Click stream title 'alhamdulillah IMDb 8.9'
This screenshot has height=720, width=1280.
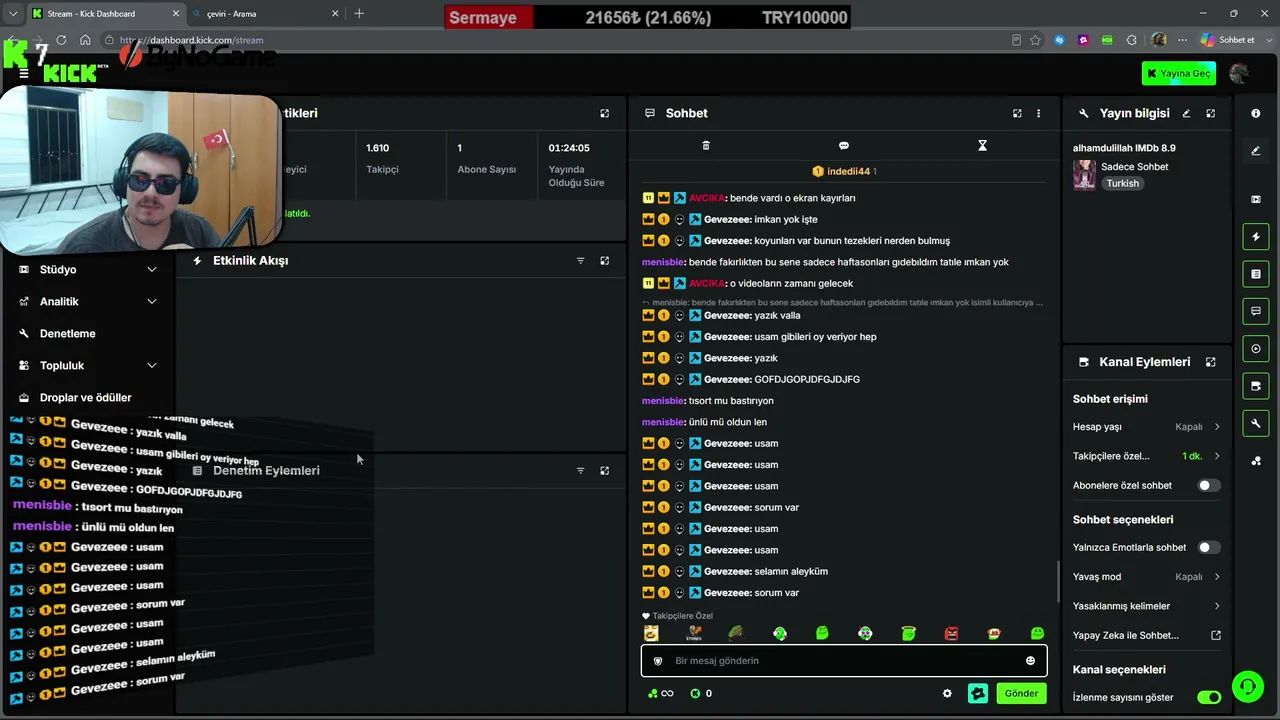point(1124,149)
